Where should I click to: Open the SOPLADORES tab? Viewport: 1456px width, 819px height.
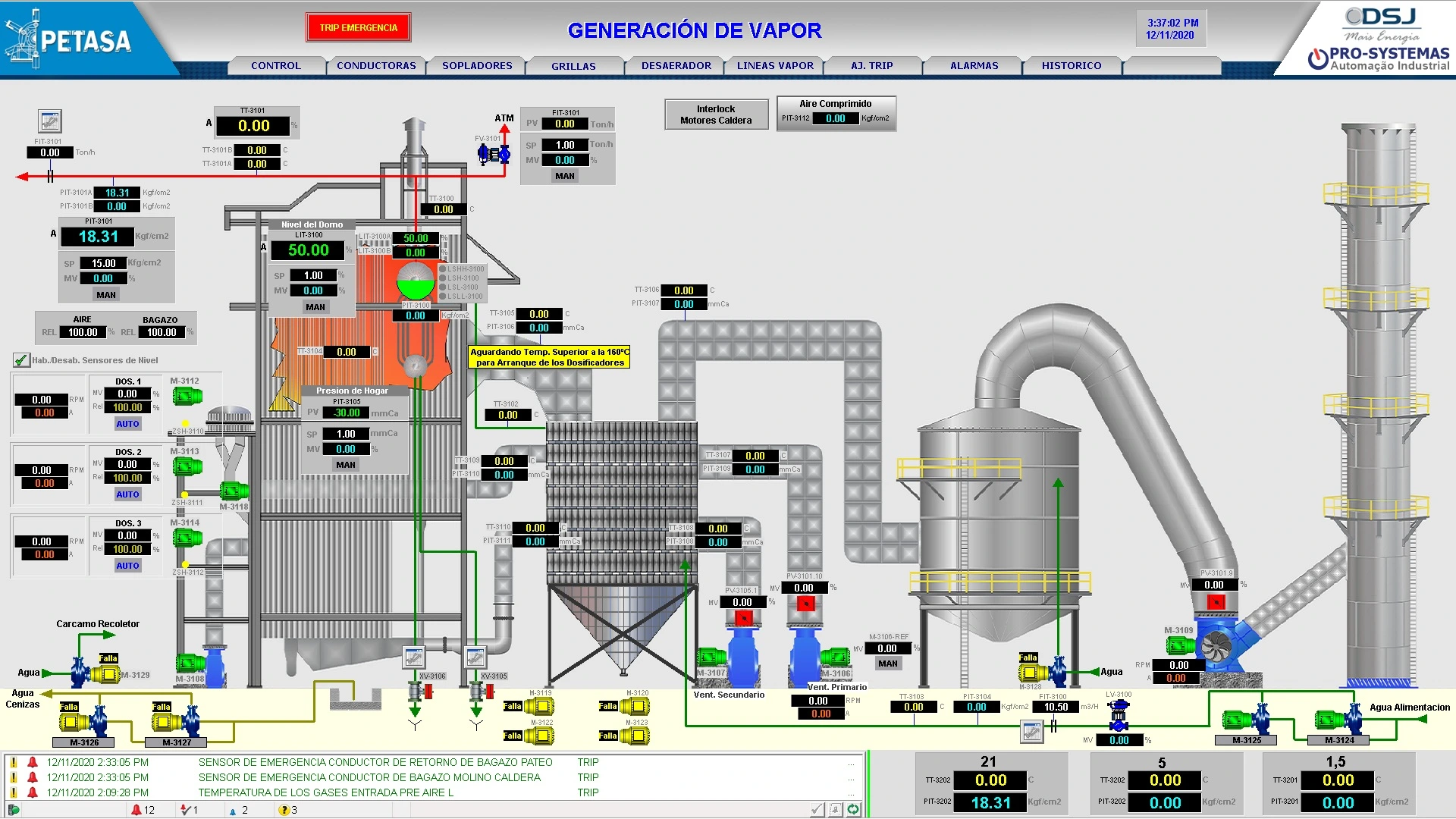pos(477,66)
